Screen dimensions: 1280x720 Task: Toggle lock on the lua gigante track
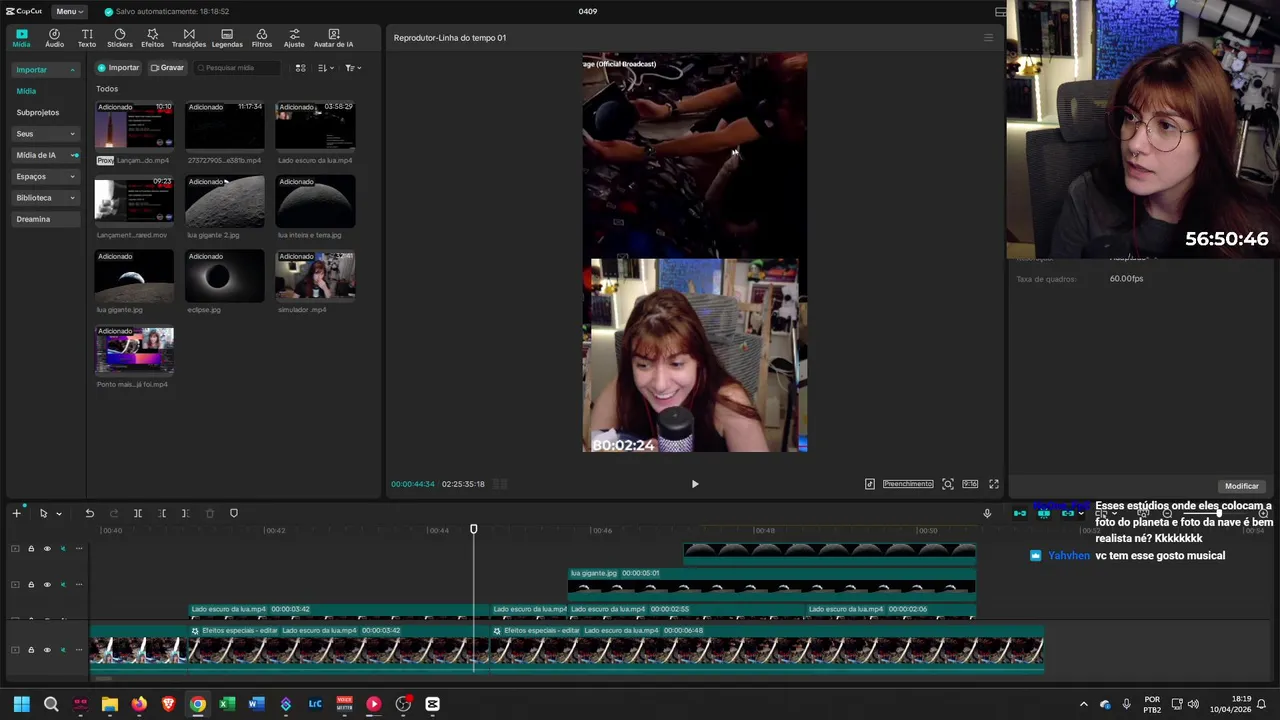31,585
